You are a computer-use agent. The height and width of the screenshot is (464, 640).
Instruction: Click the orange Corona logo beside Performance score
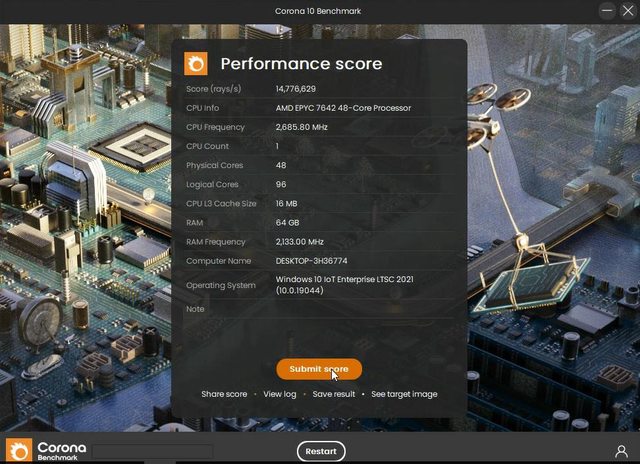tap(196, 64)
